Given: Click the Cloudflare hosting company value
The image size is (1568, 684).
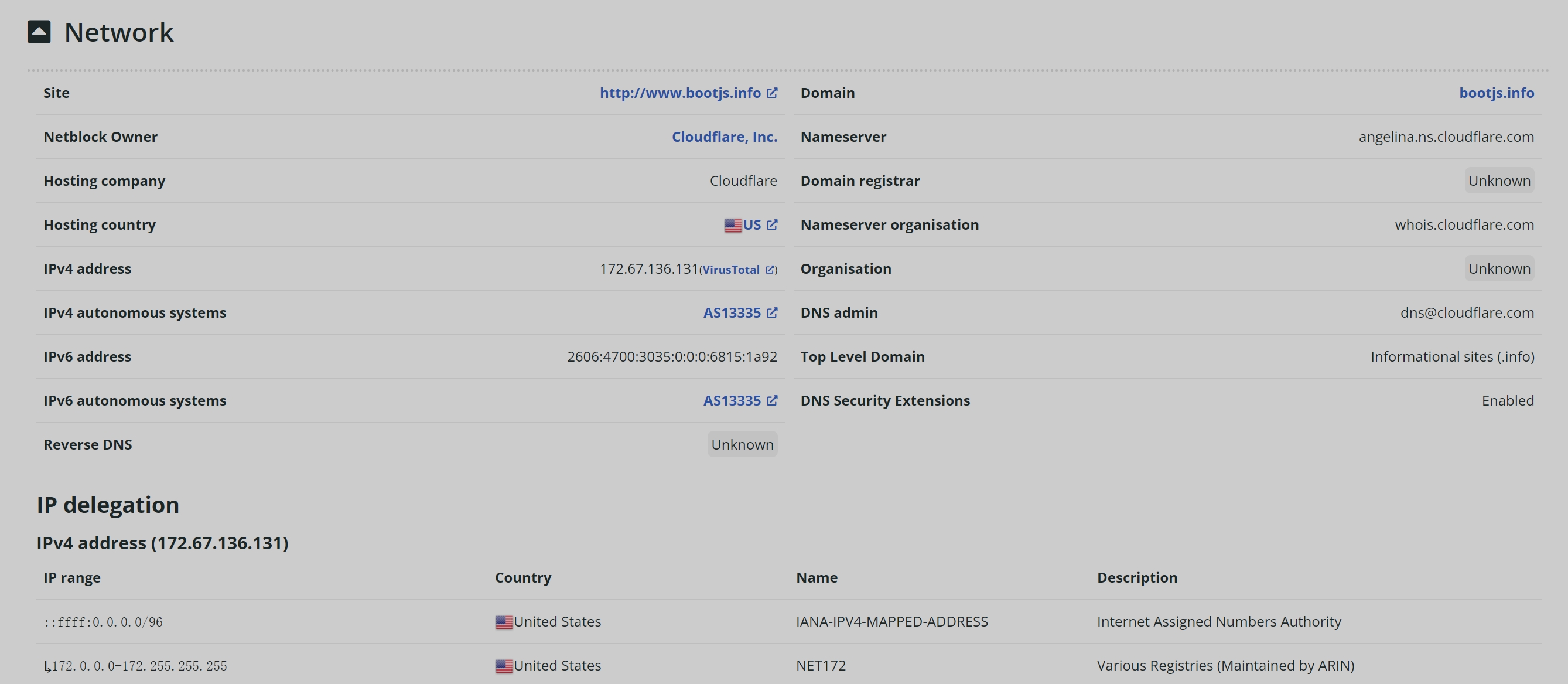Looking at the screenshot, I should (x=743, y=181).
